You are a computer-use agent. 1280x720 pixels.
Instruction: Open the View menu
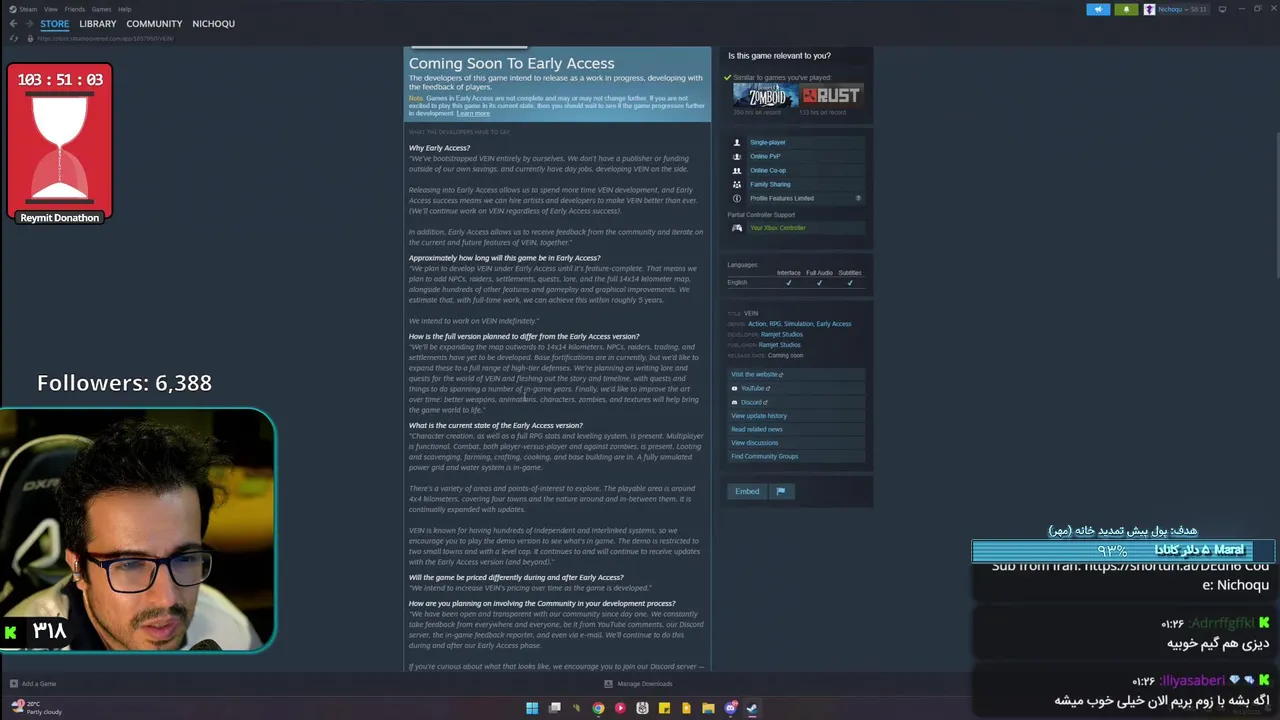50,9
